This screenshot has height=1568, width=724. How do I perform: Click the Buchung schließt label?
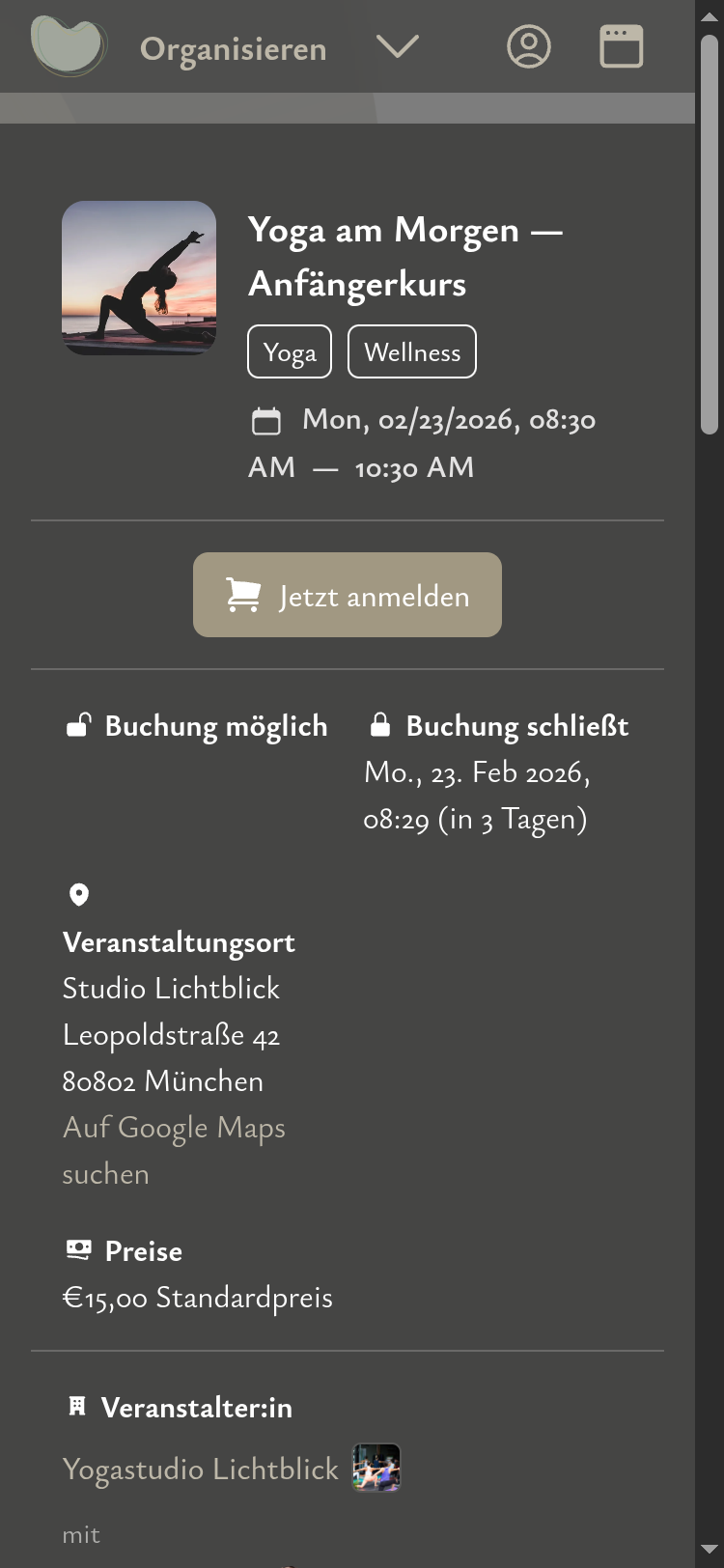pos(517,726)
